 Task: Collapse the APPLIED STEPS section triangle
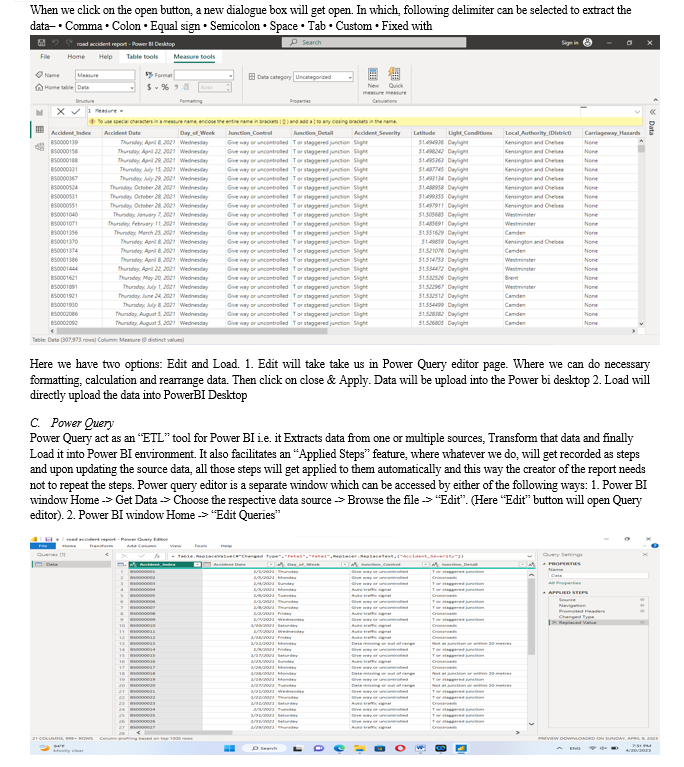coord(545,593)
